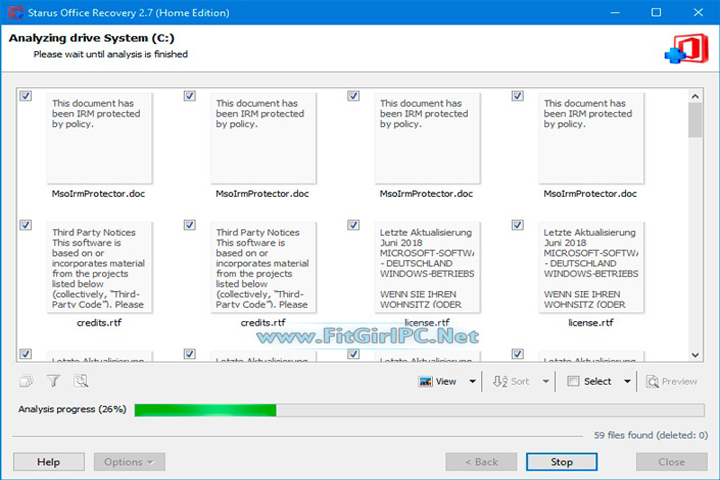Open the Options dropdown button
The image size is (720, 480).
tap(129, 462)
